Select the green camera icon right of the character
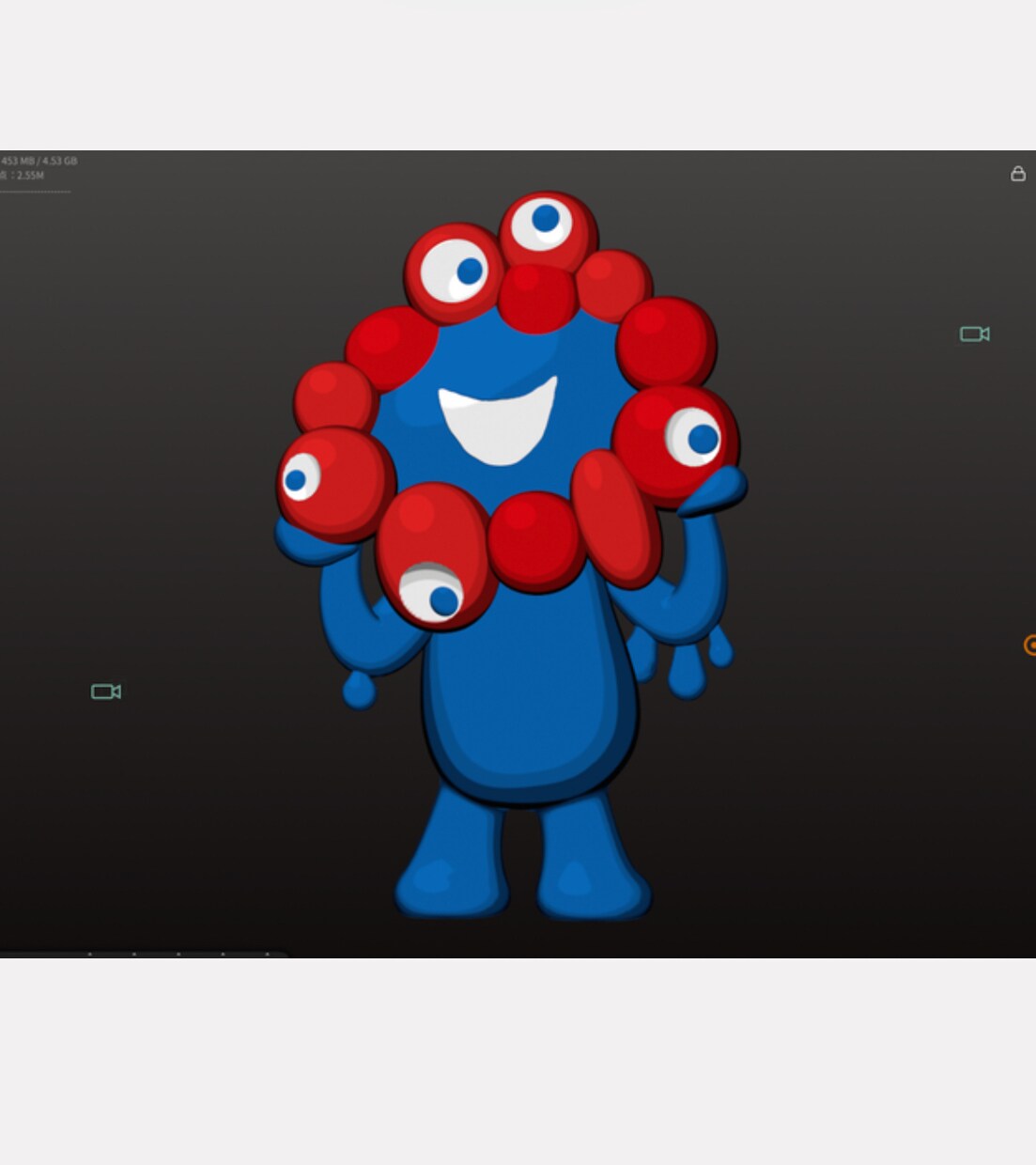 tap(974, 334)
